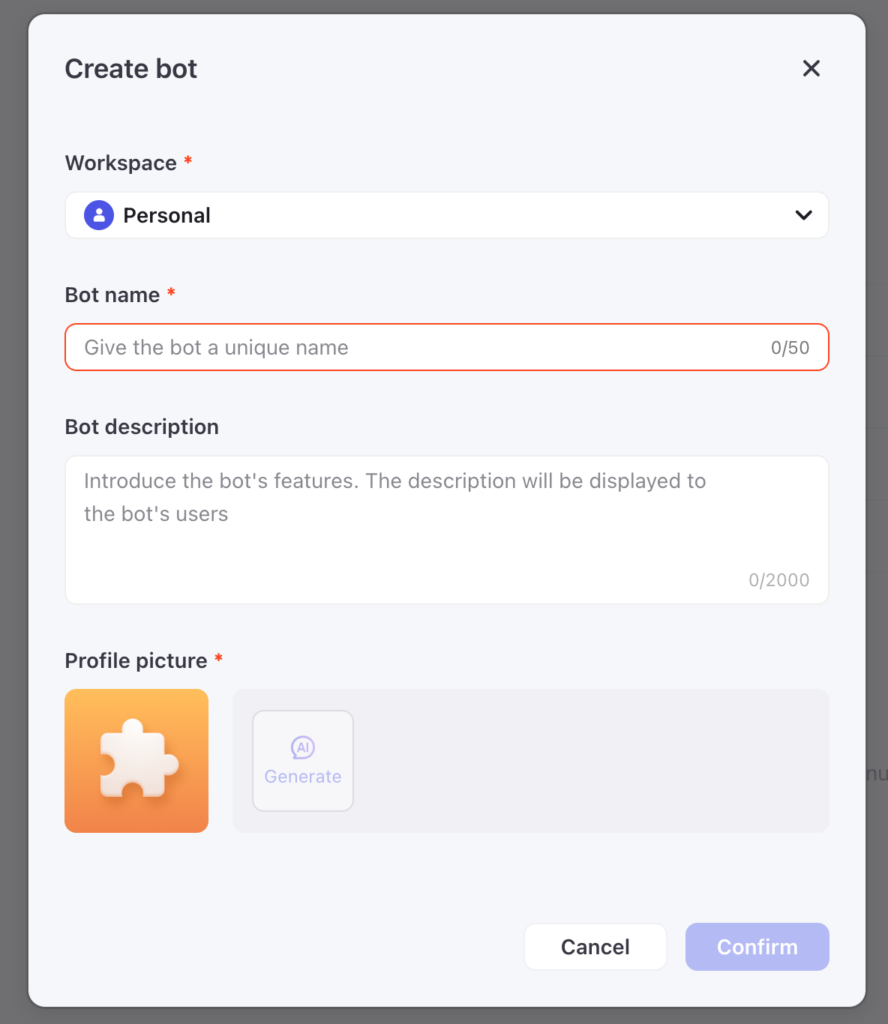
Task: Click the Personal workspace avatar icon
Action: tap(99, 215)
